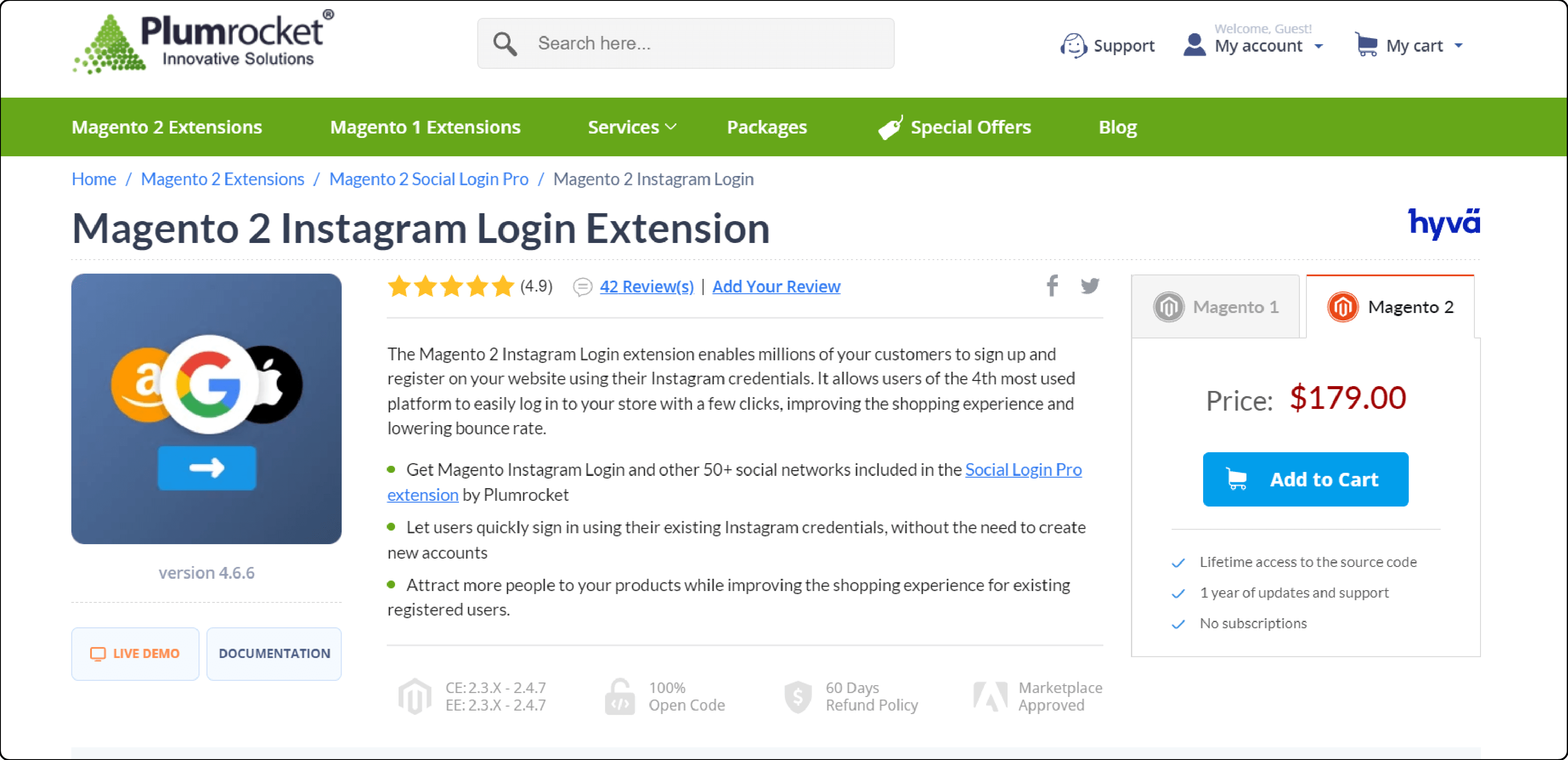Click 'Marketplace Approved' text
The image size is (1568, 760).
click(1060, 696)
